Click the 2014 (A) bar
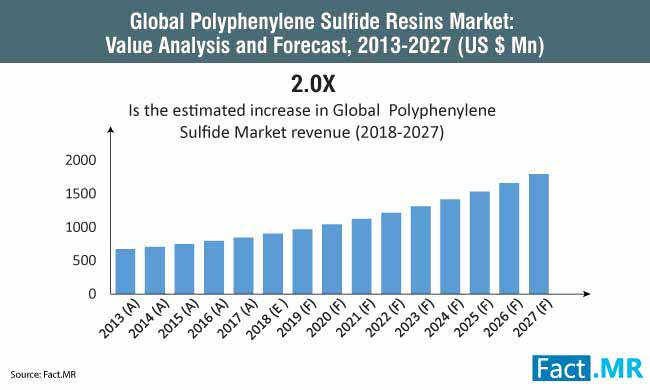This screenshot has width=650, height=390. [155, 270]
